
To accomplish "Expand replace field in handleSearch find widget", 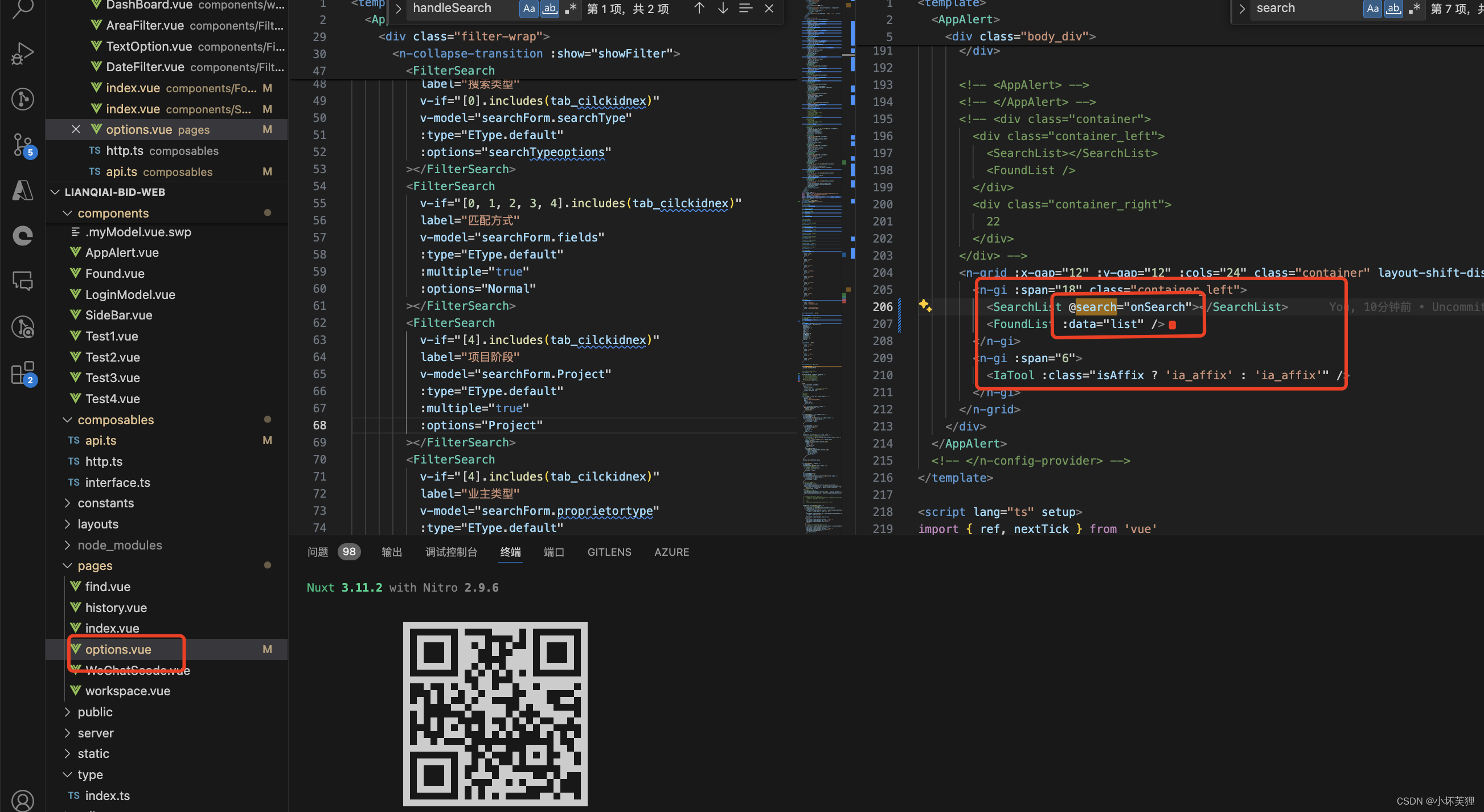I will (398, 9).
